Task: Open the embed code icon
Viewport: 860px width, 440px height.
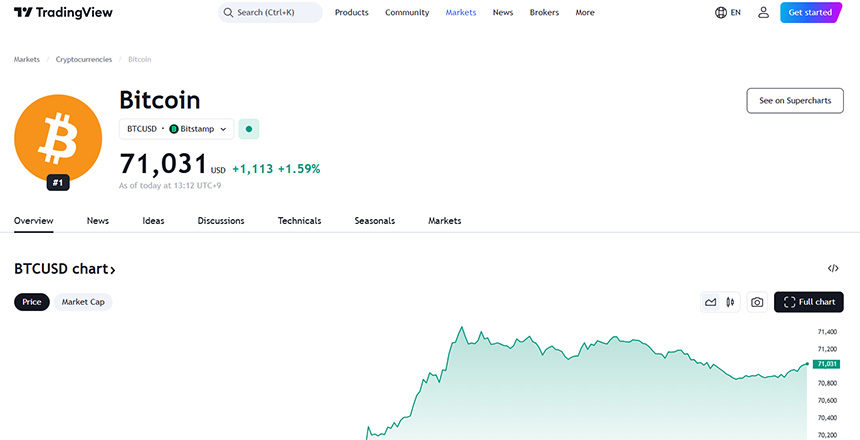Action: click(x=833, y=268)
